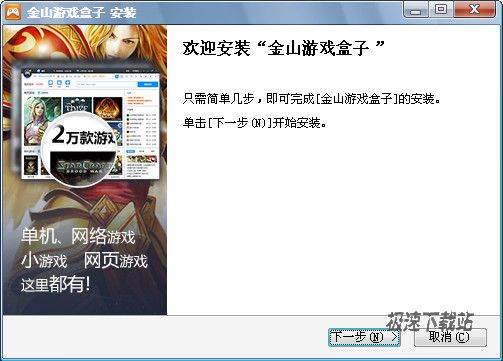Click text 单击[下一步(N)]开始安装。
The width and height of the screenshot is (503, 361).
pyautogui.click(x=255, y=123)
